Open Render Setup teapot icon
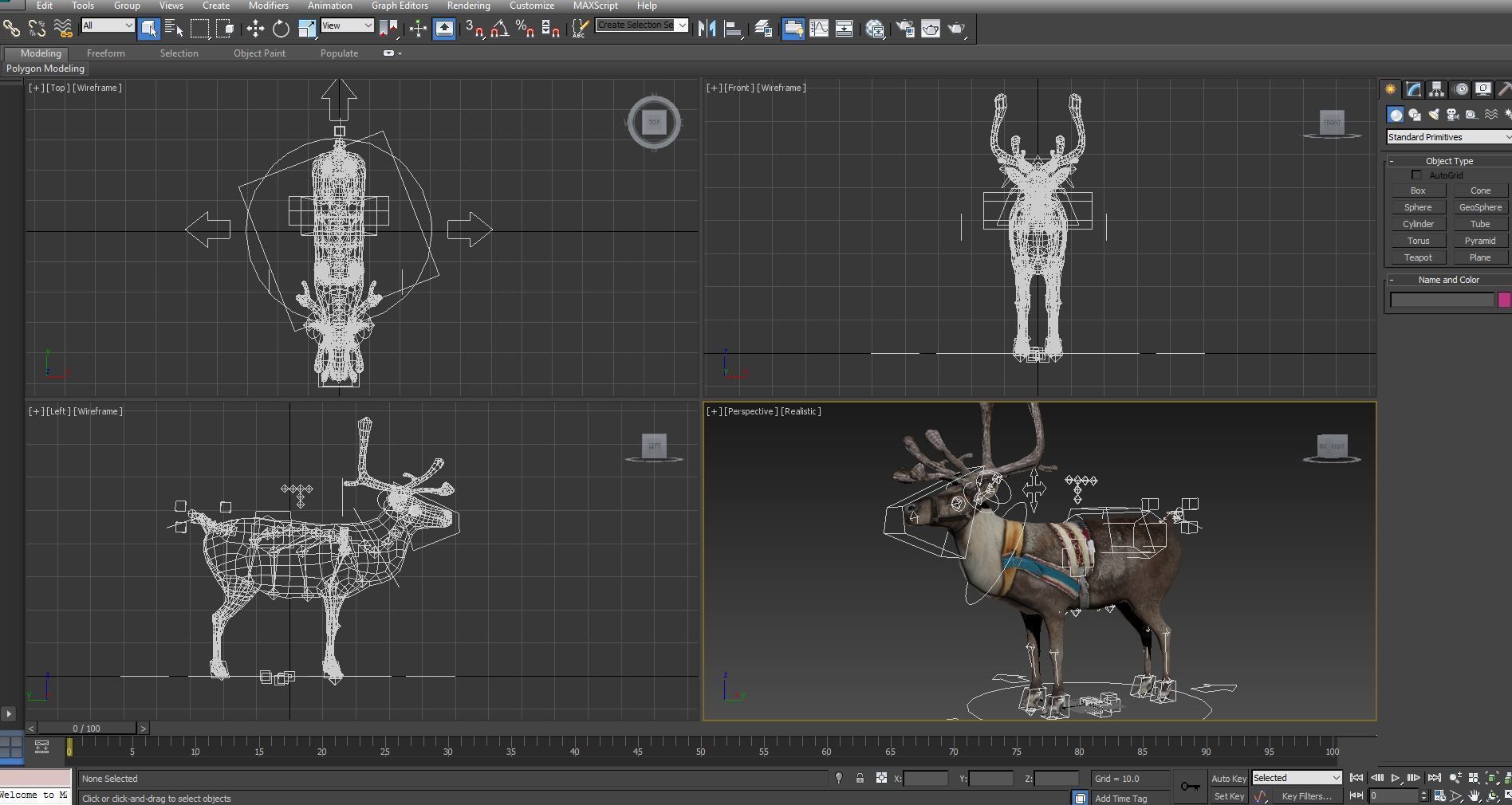Screen dimensions: 1512x805 point(905,29)
